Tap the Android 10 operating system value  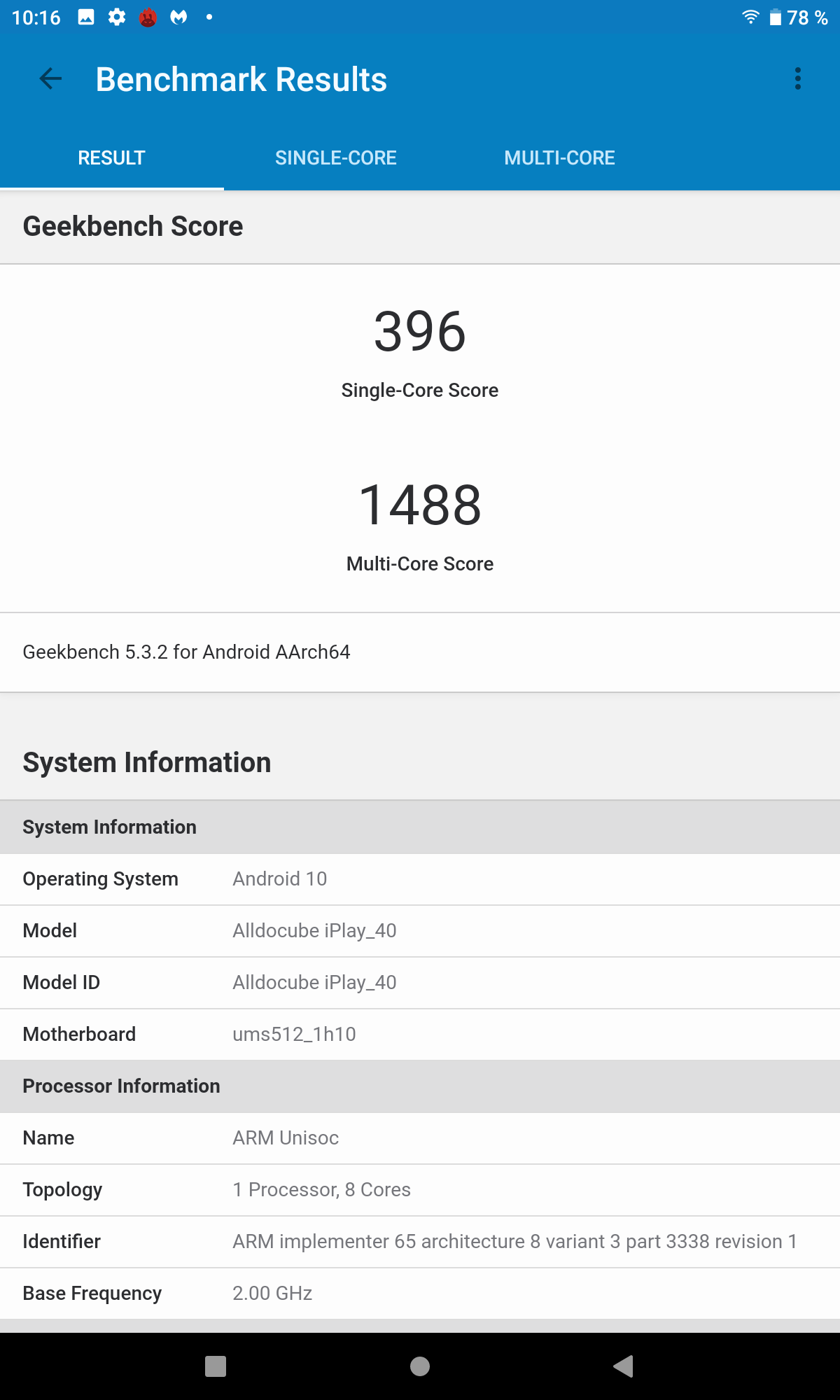coord(280,879)
